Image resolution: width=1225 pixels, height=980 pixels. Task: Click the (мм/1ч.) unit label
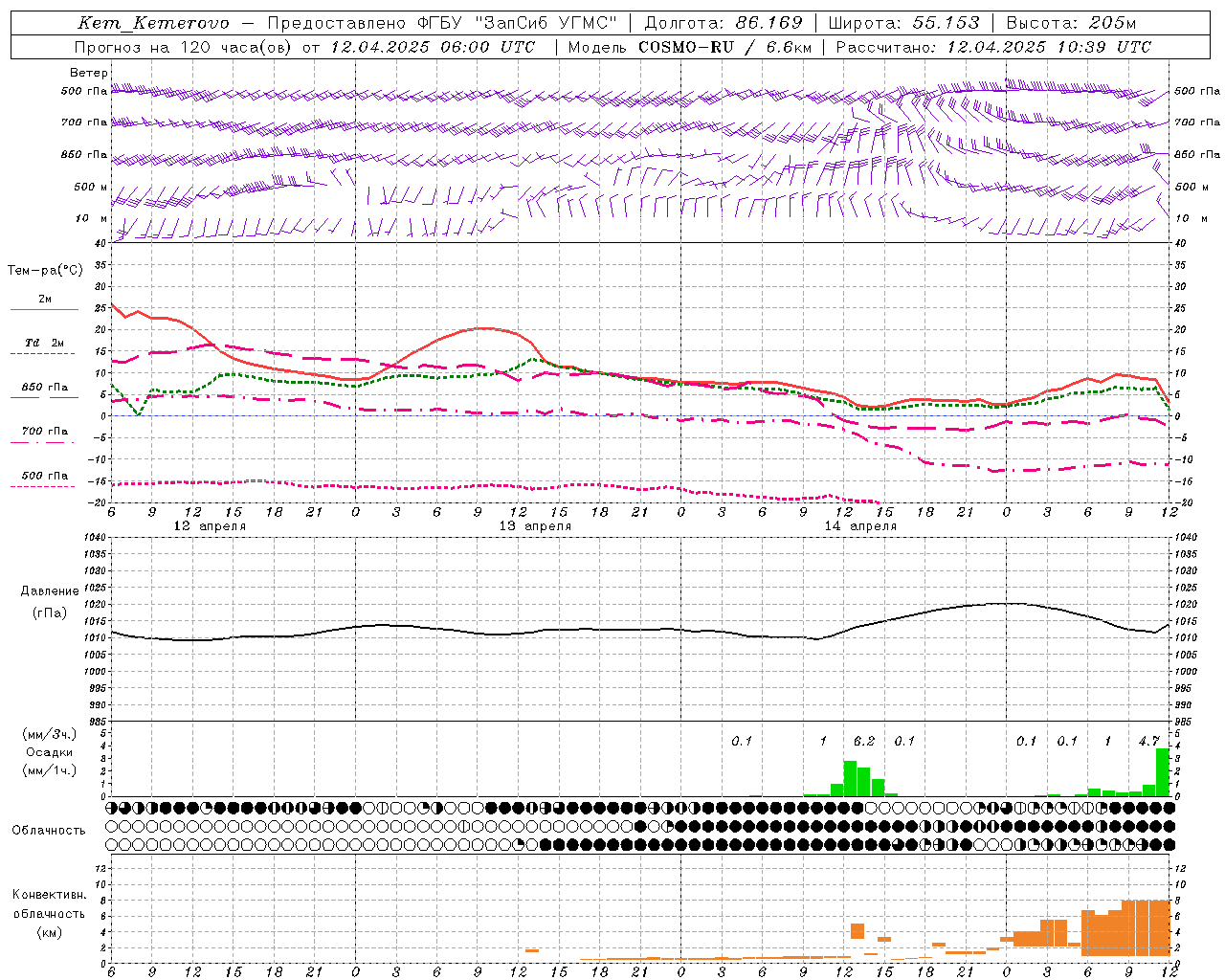49,770
